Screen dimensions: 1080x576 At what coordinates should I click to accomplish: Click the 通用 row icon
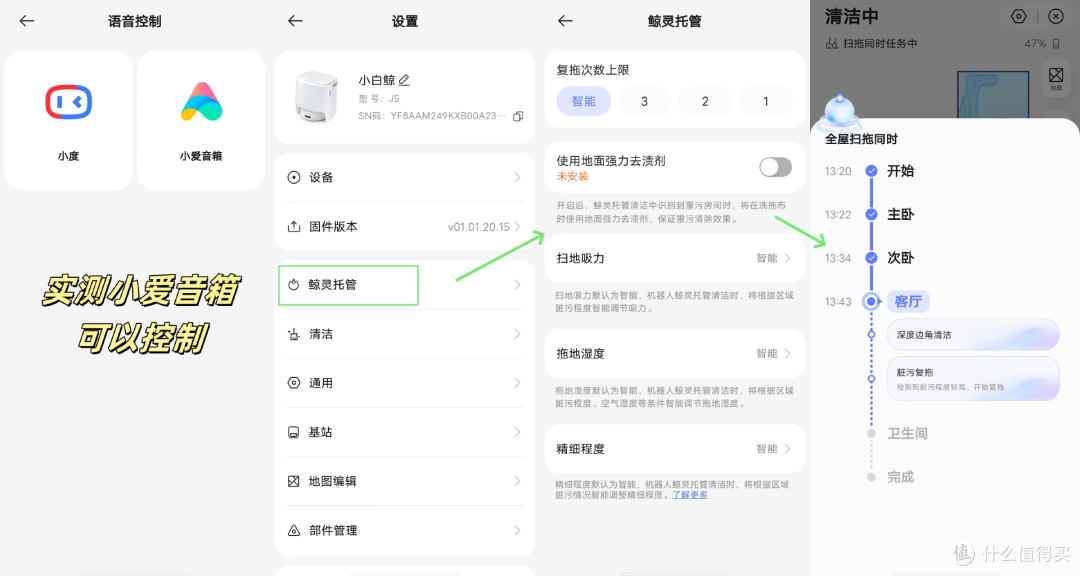pyautogui.click(x=294, y=383)
